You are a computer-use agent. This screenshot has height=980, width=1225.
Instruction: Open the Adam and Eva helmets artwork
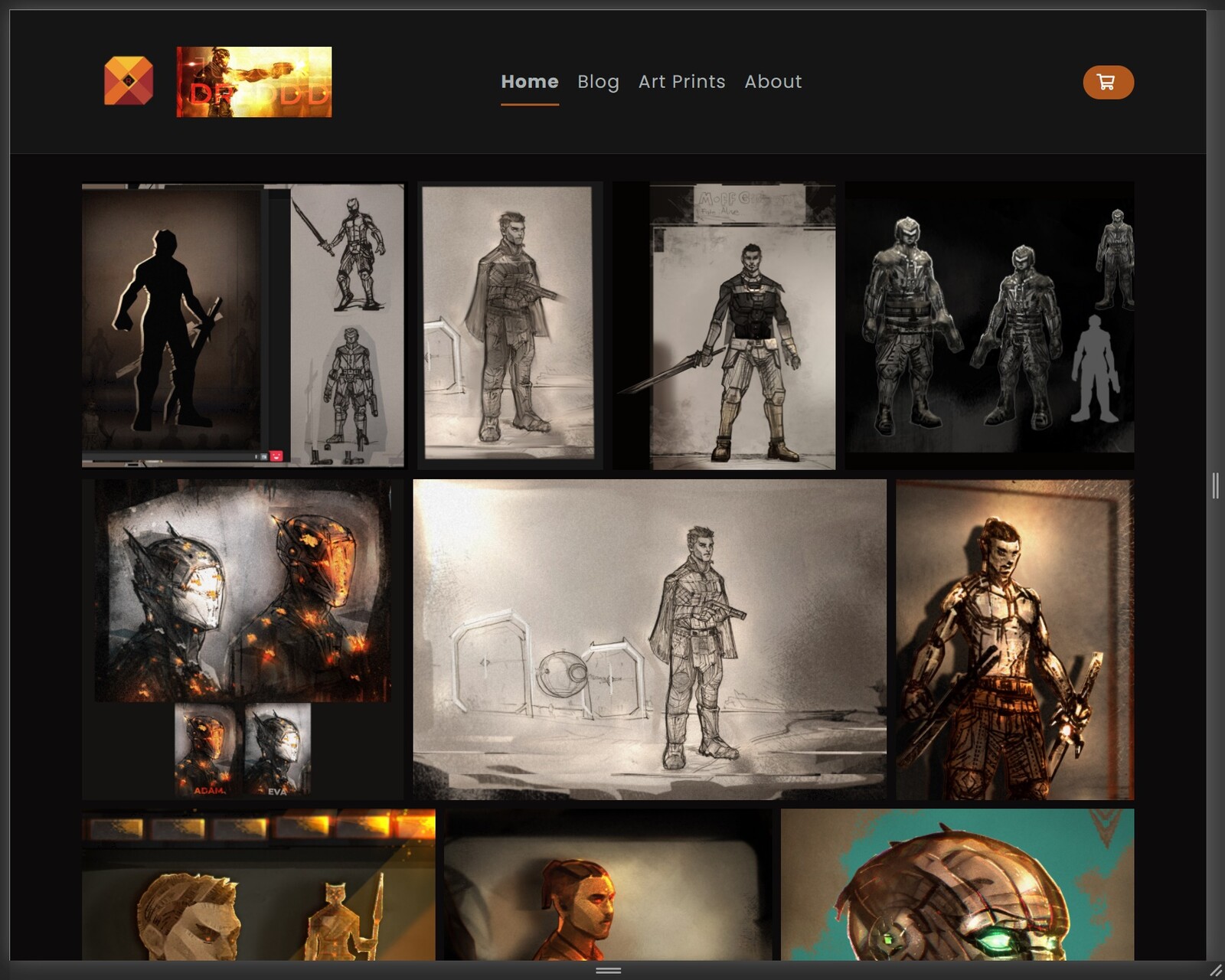[x=243, y=639]
